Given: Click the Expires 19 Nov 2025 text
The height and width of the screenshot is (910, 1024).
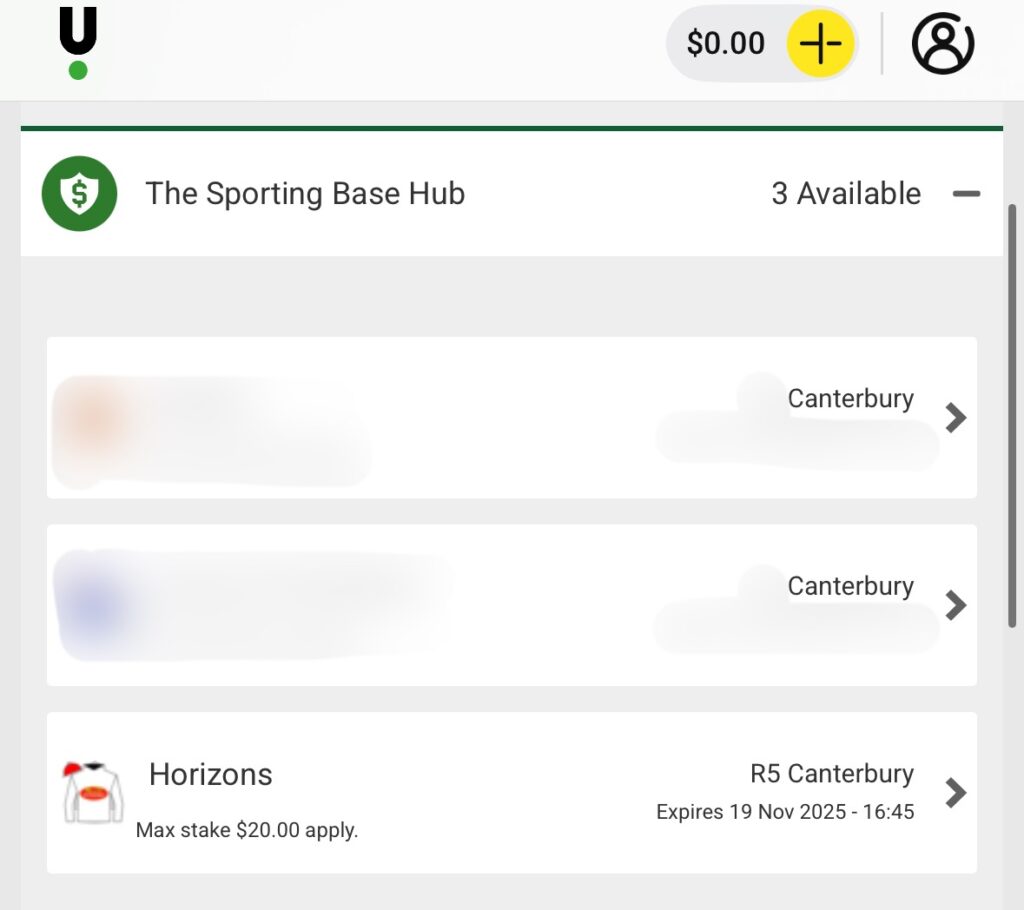Looking at the screenshot, I should [785, 812].
